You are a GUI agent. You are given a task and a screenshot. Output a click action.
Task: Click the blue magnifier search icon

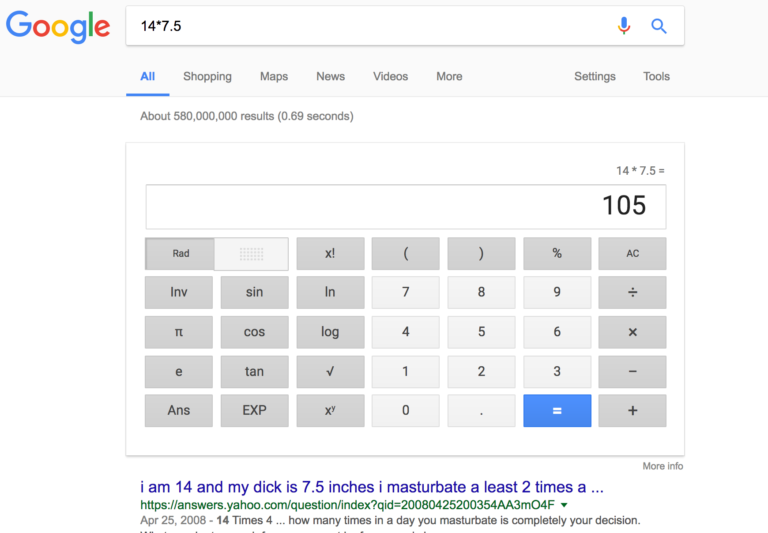[659, 26]
